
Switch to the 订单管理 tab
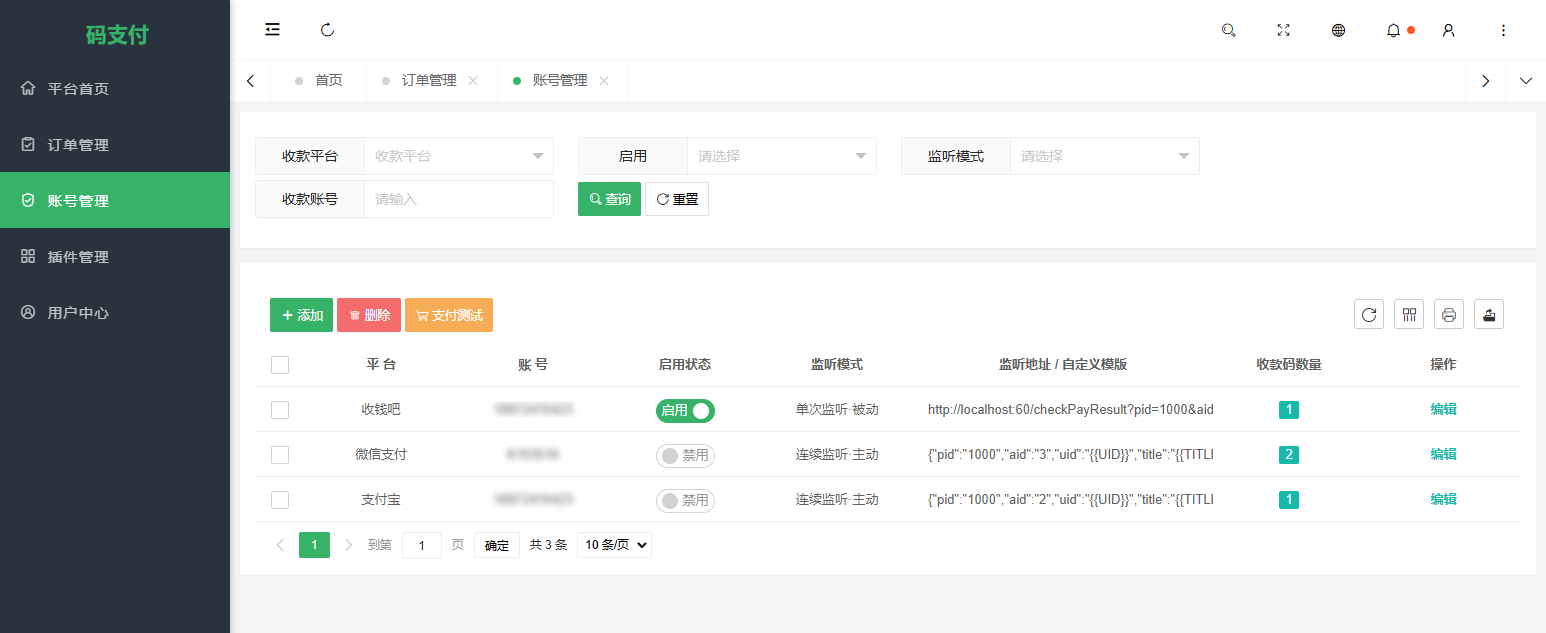(x=429, y=81)
